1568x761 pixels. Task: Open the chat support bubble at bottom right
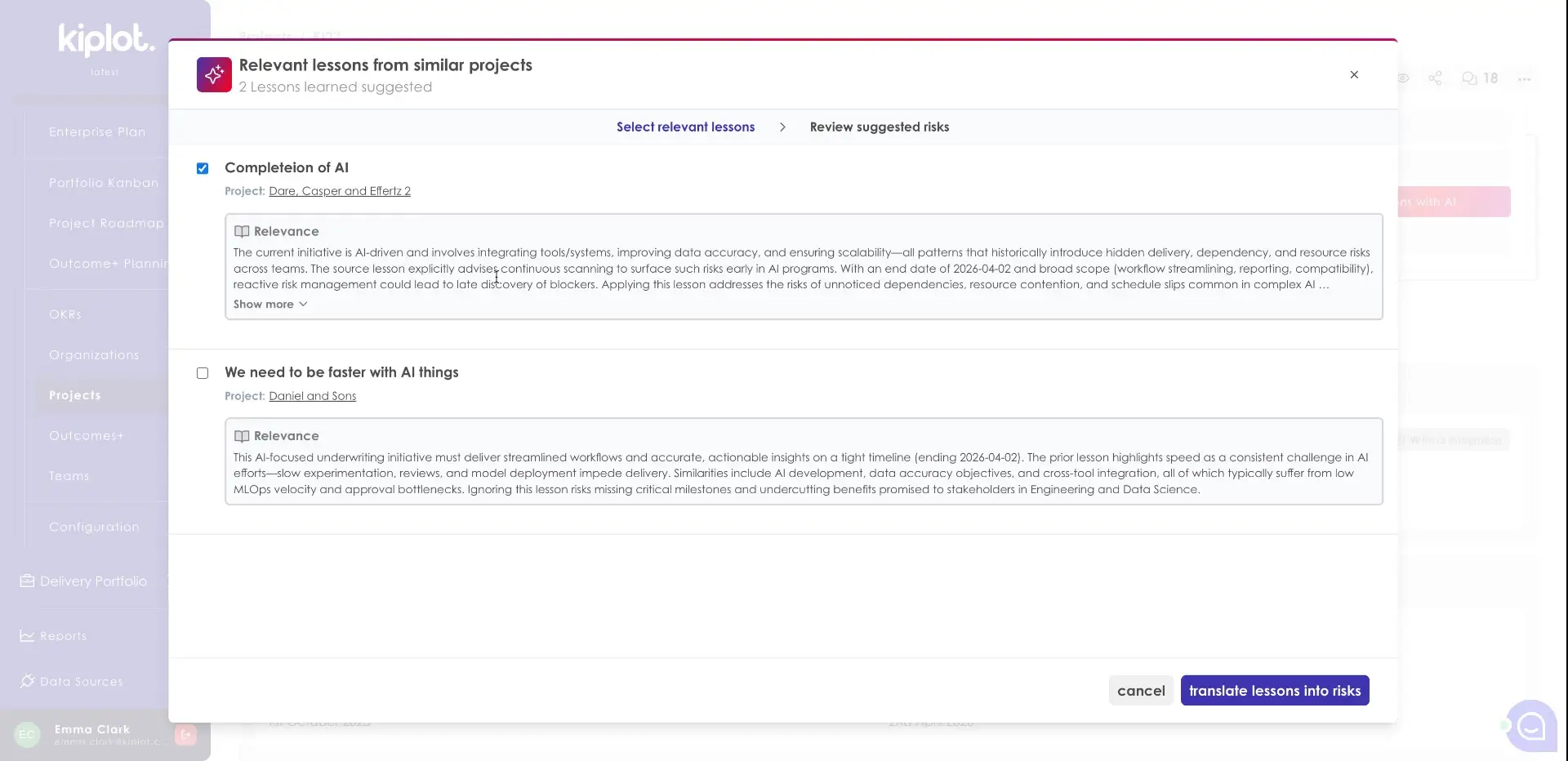click(x=1530, y=726)
